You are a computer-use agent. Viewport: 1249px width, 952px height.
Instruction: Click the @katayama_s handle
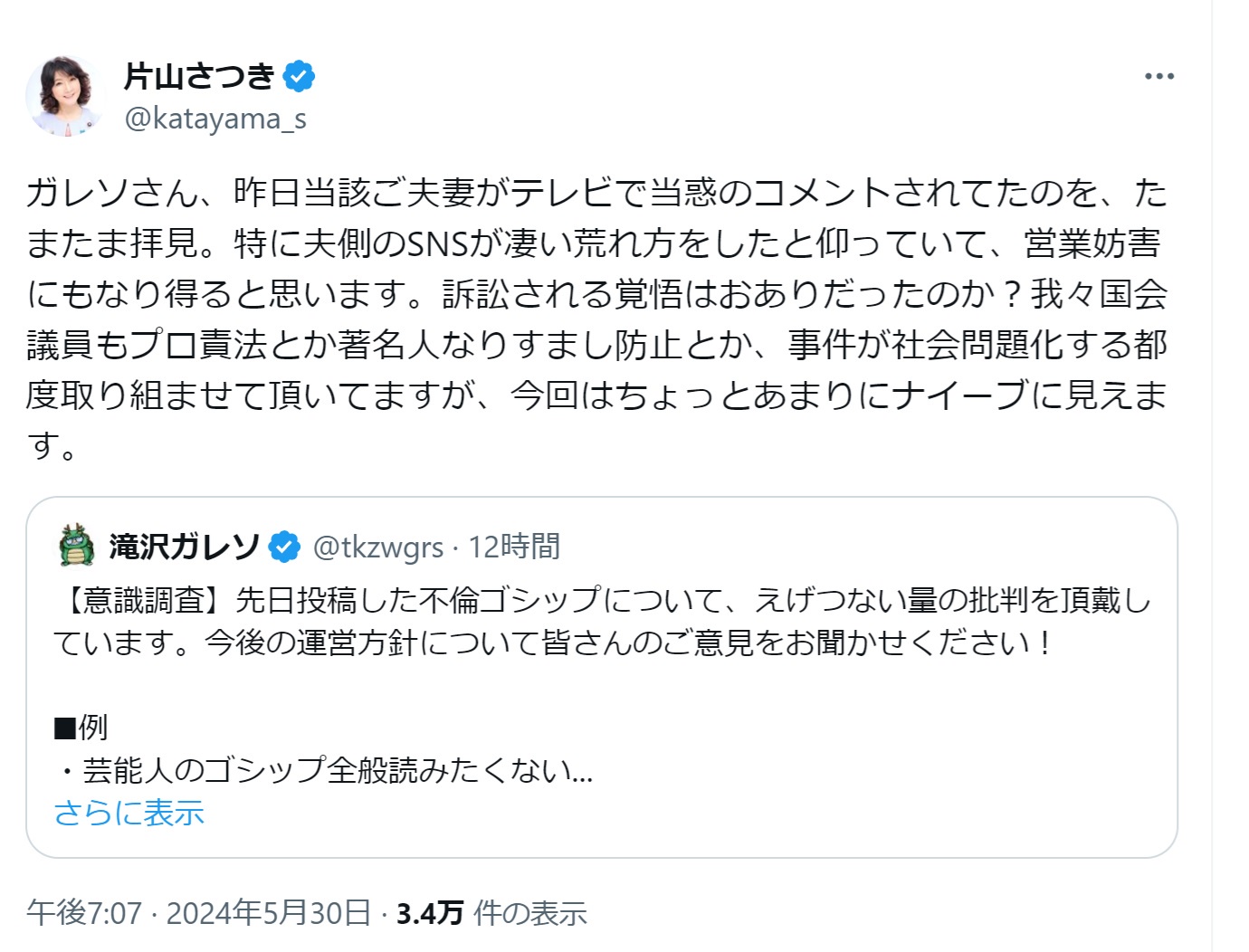[215, 119]
